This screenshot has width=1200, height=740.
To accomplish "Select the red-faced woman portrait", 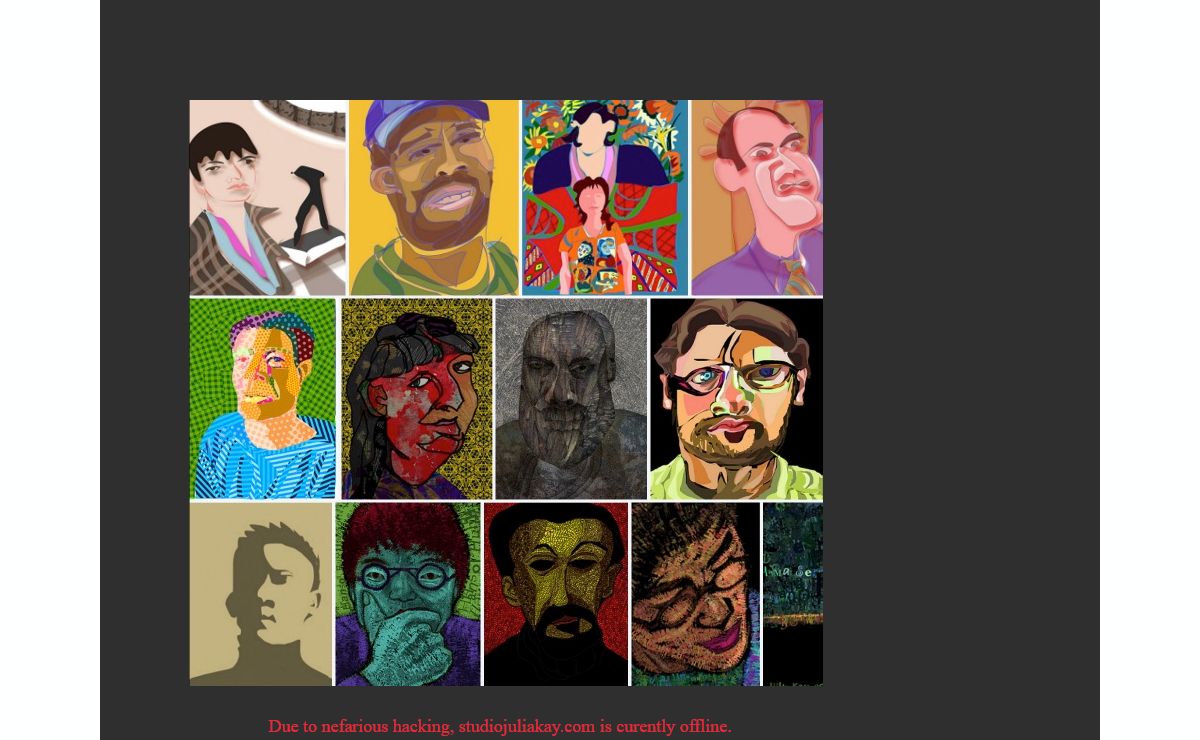I will coord(417,398).
